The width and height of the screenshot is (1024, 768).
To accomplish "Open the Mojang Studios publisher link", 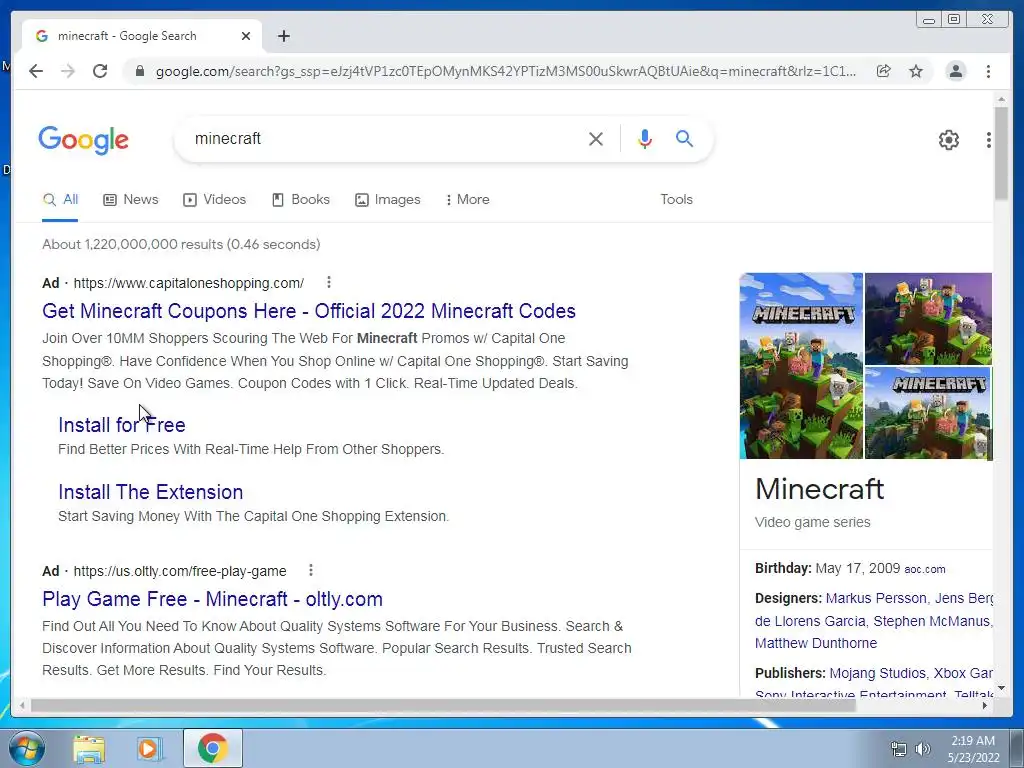I will click(878, 673).
